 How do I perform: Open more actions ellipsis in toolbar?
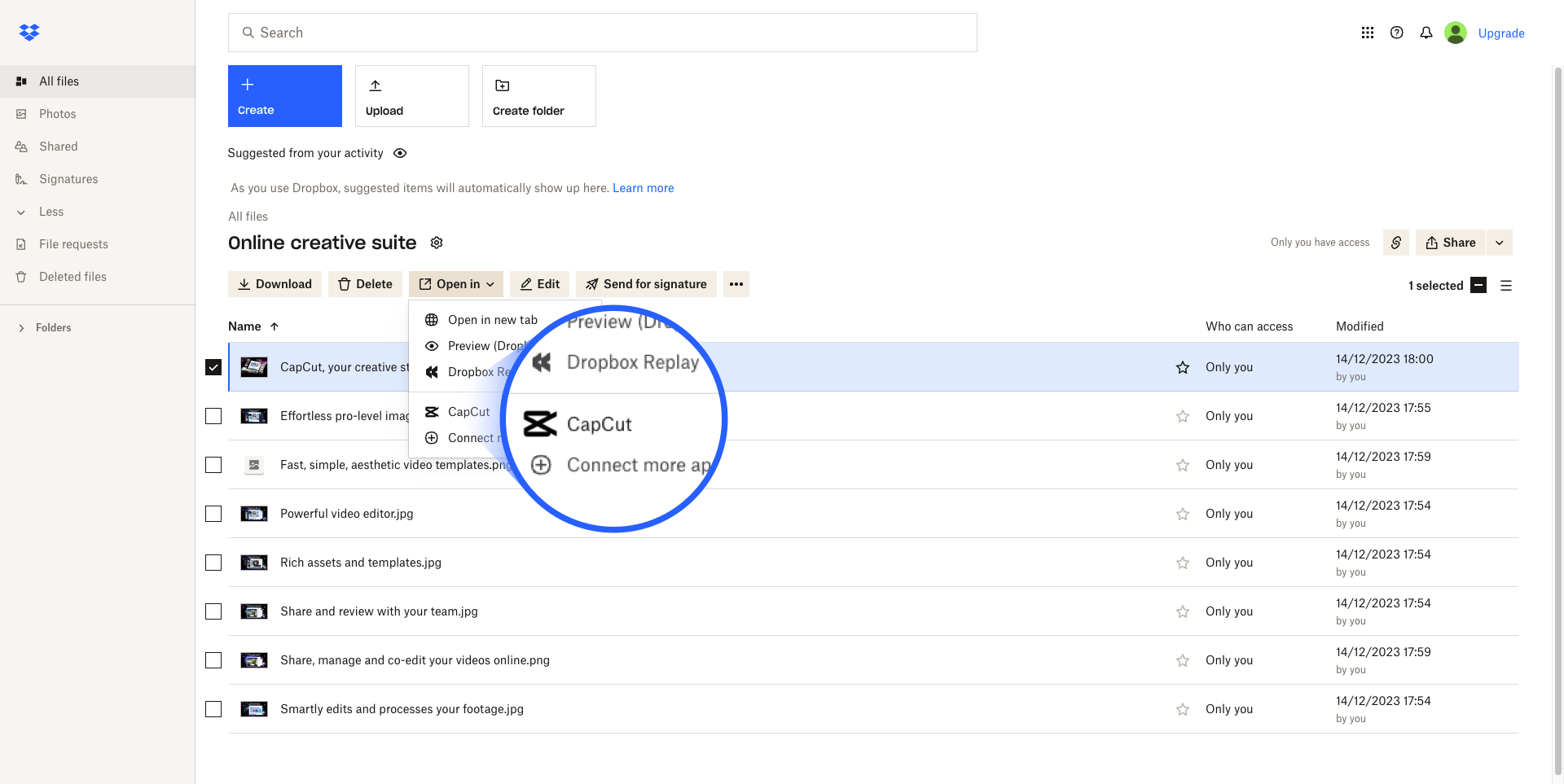pos(736,284)
